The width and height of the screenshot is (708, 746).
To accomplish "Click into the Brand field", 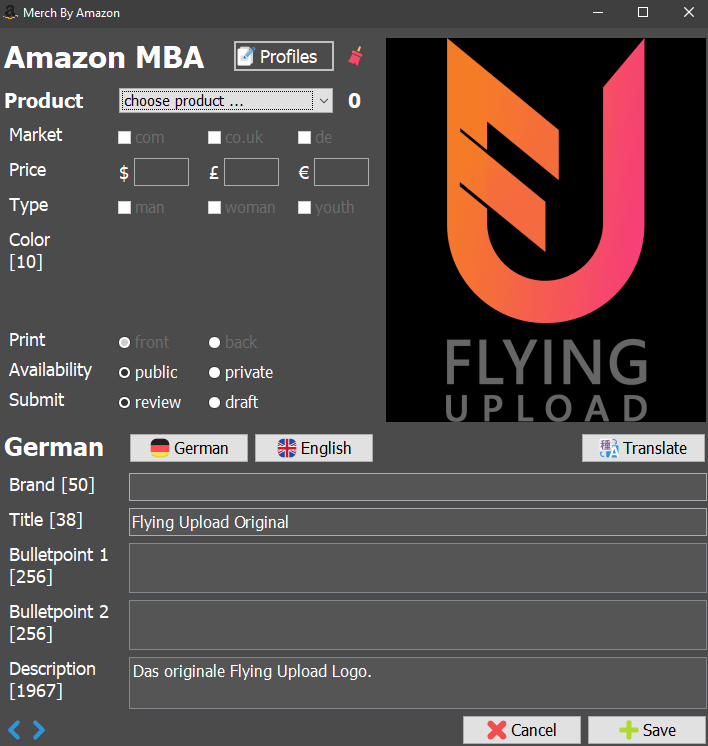I will point(417,487).
